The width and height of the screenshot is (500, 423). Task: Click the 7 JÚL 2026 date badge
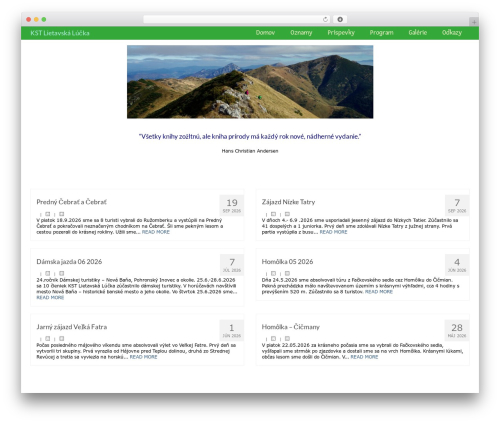[x=232, y=265]
